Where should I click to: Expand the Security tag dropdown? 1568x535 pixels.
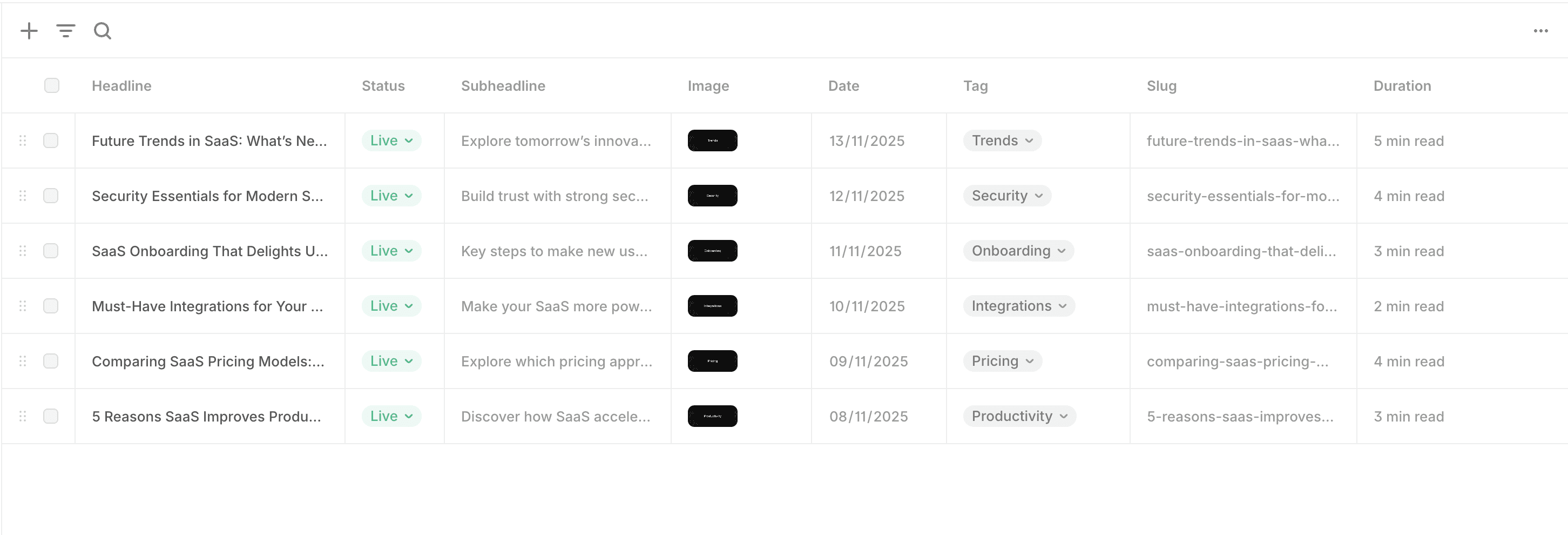[1007, 196]
